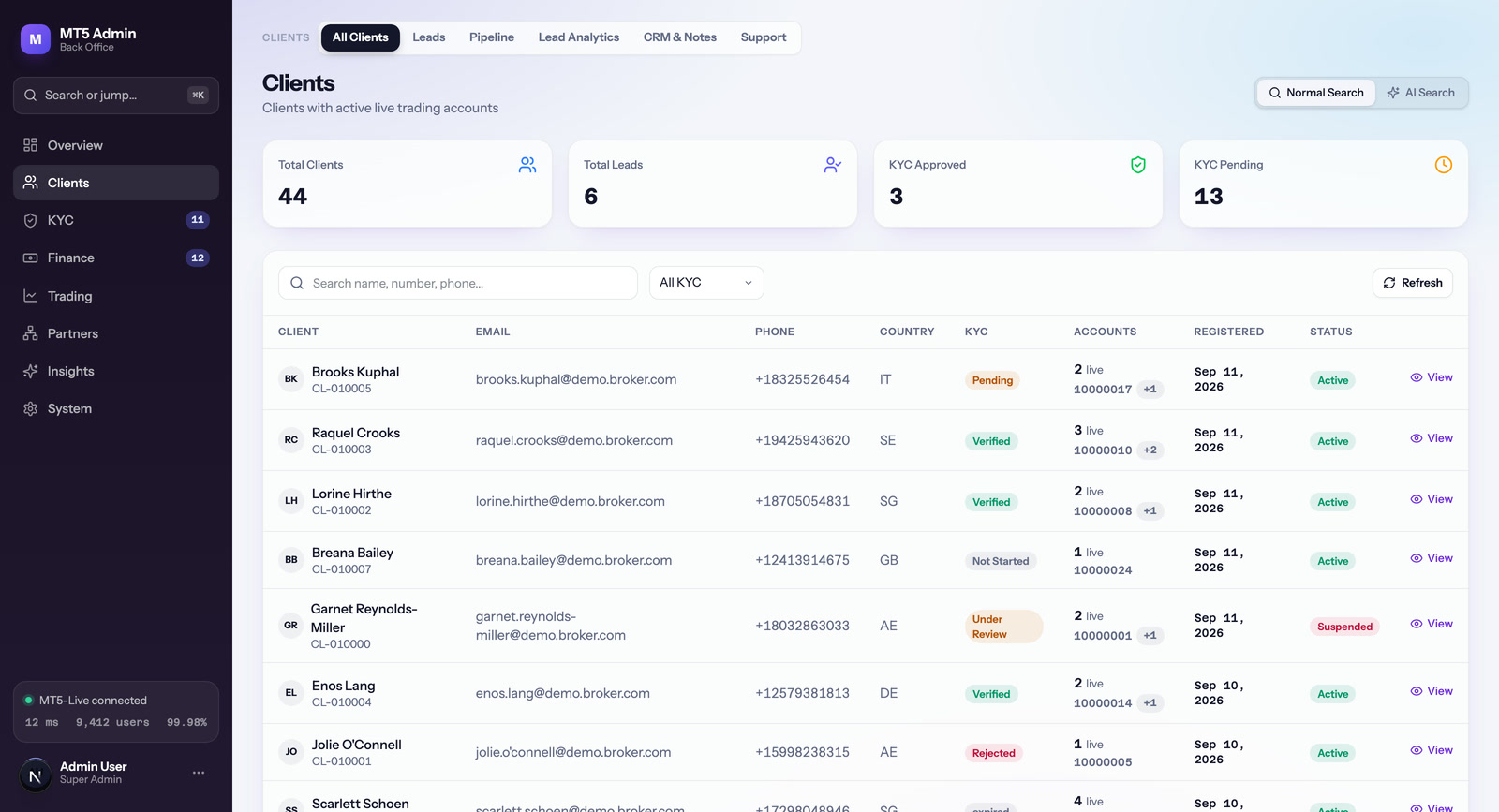
Task: Switch to AI Search mode
Action: click(1421, 93)
